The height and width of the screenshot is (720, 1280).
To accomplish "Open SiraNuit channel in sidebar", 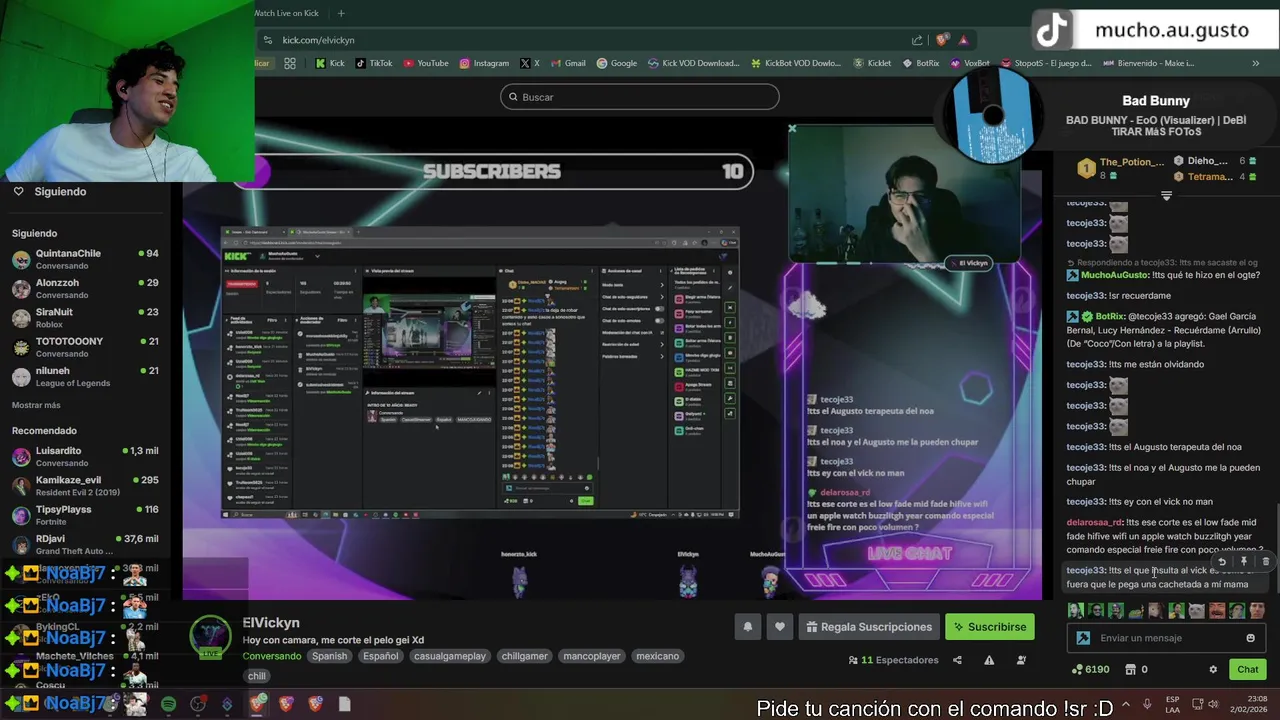I will click(x=85, y=318).
